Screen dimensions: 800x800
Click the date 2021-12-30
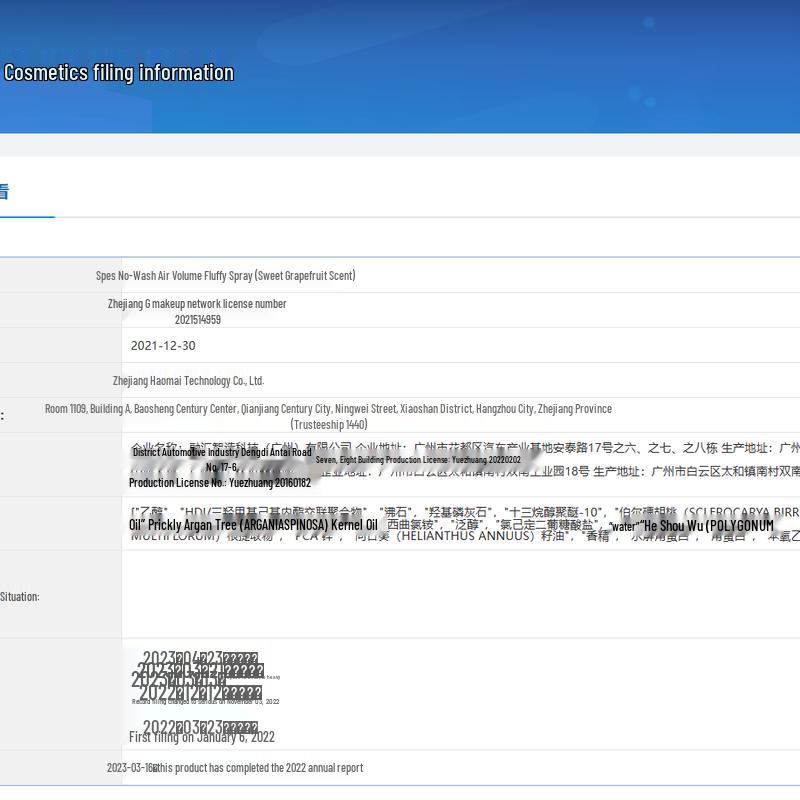pos(163,346)
